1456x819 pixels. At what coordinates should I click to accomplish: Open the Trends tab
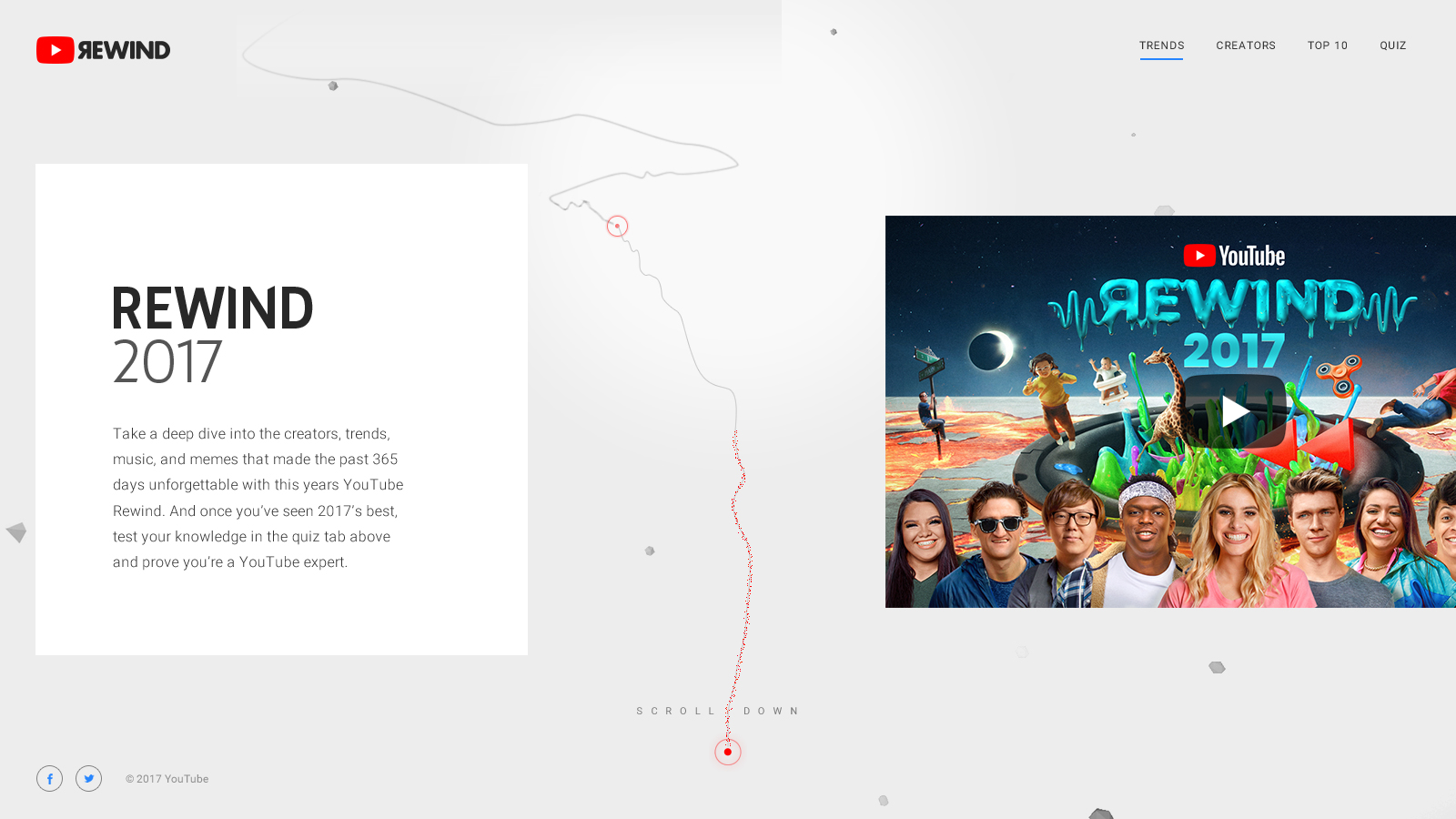coord(1161,45)
